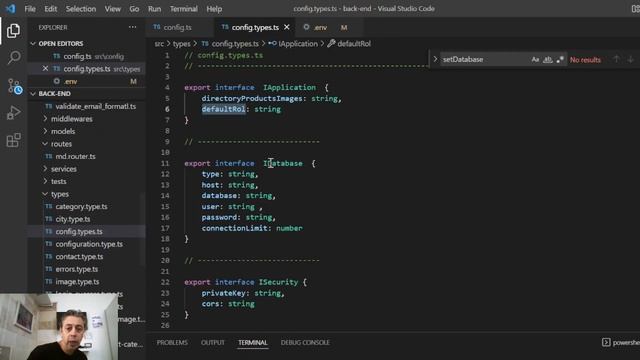Open the File menu
The width and height of the screenshot is (640, 360).
30,9
